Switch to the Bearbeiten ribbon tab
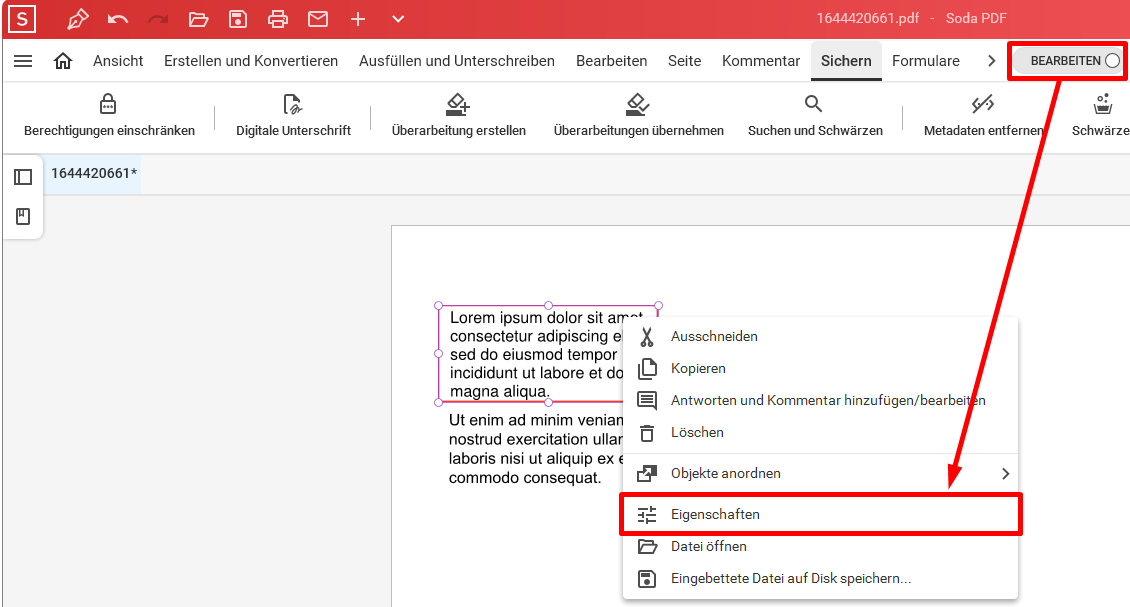Viewport: 1130px width, 607px height. click(x=611, y=61)
